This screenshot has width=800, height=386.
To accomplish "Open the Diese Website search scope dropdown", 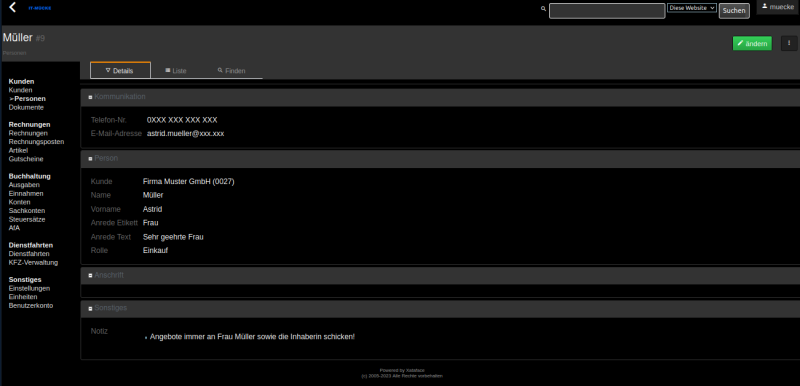I will tap(692, 8).
